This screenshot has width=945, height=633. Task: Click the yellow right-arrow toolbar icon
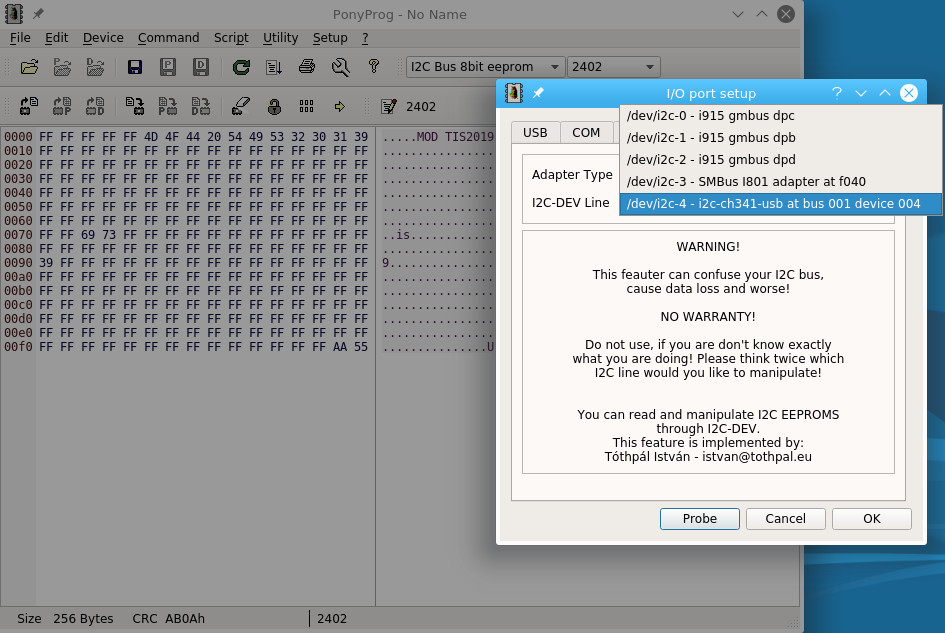(x=340, y=107)
